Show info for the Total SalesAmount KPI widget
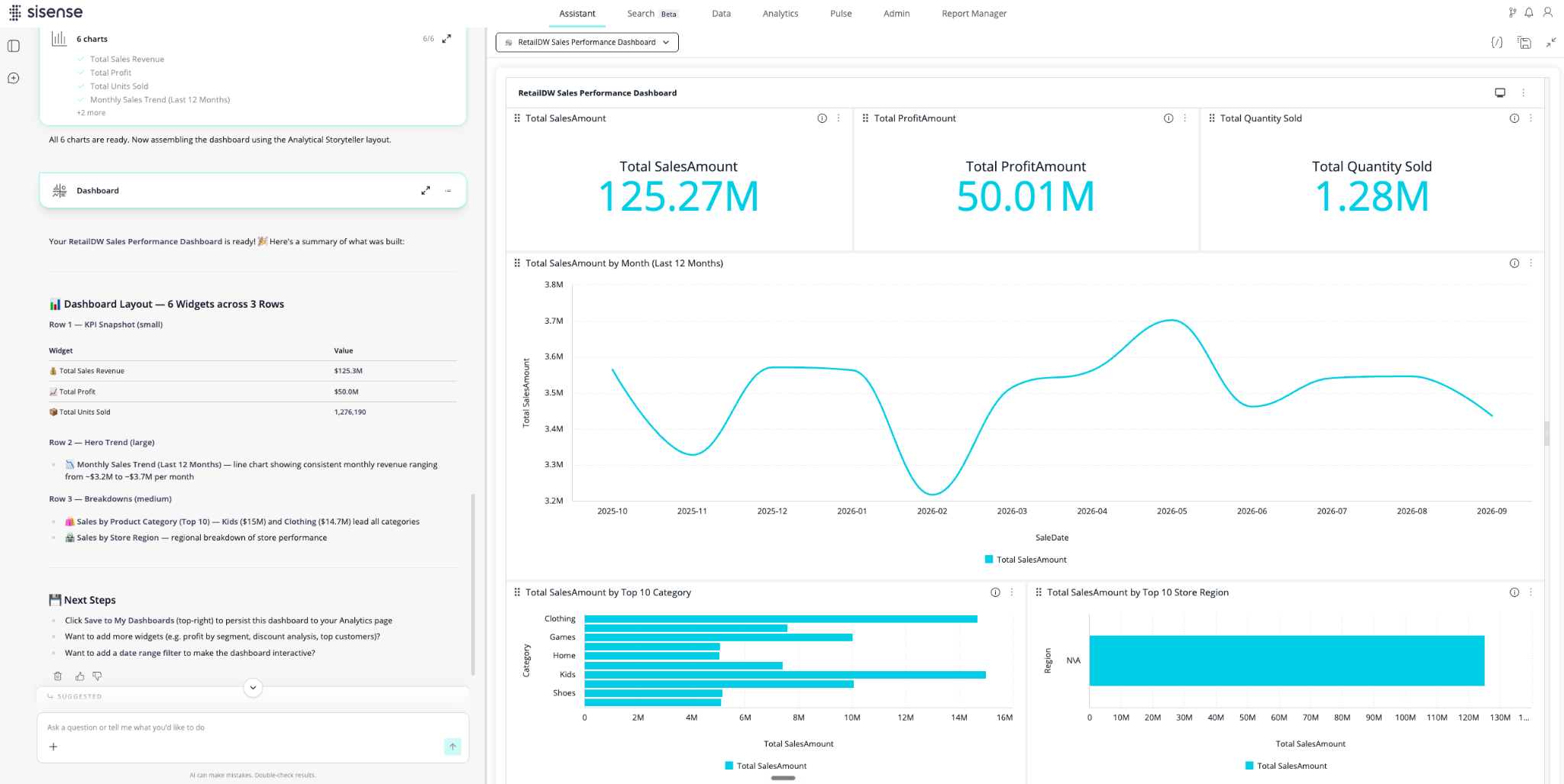1564x784 pixels. pos(822,118)
